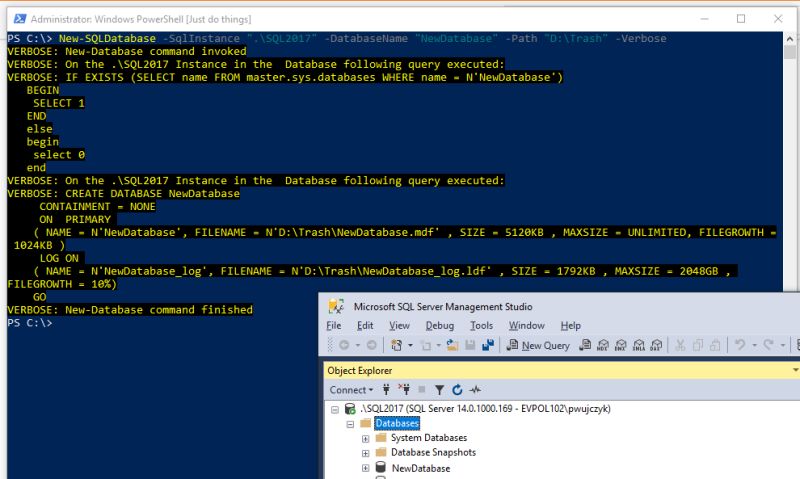The width and height of the screenshot is (800, 479).
Task: Click the 'New-Database command finished' output line
Action: point(130,310)
